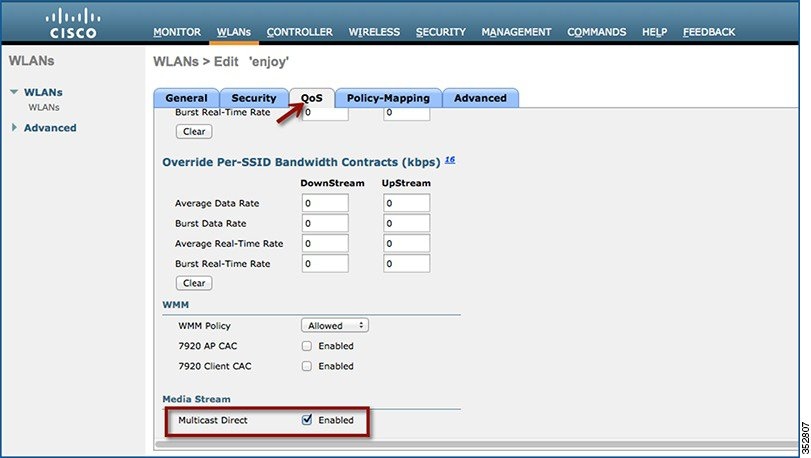The height and width of the screenshot is (458, 811).
Task: Open footnote 16 link
Action: click(x=450, y=160)
